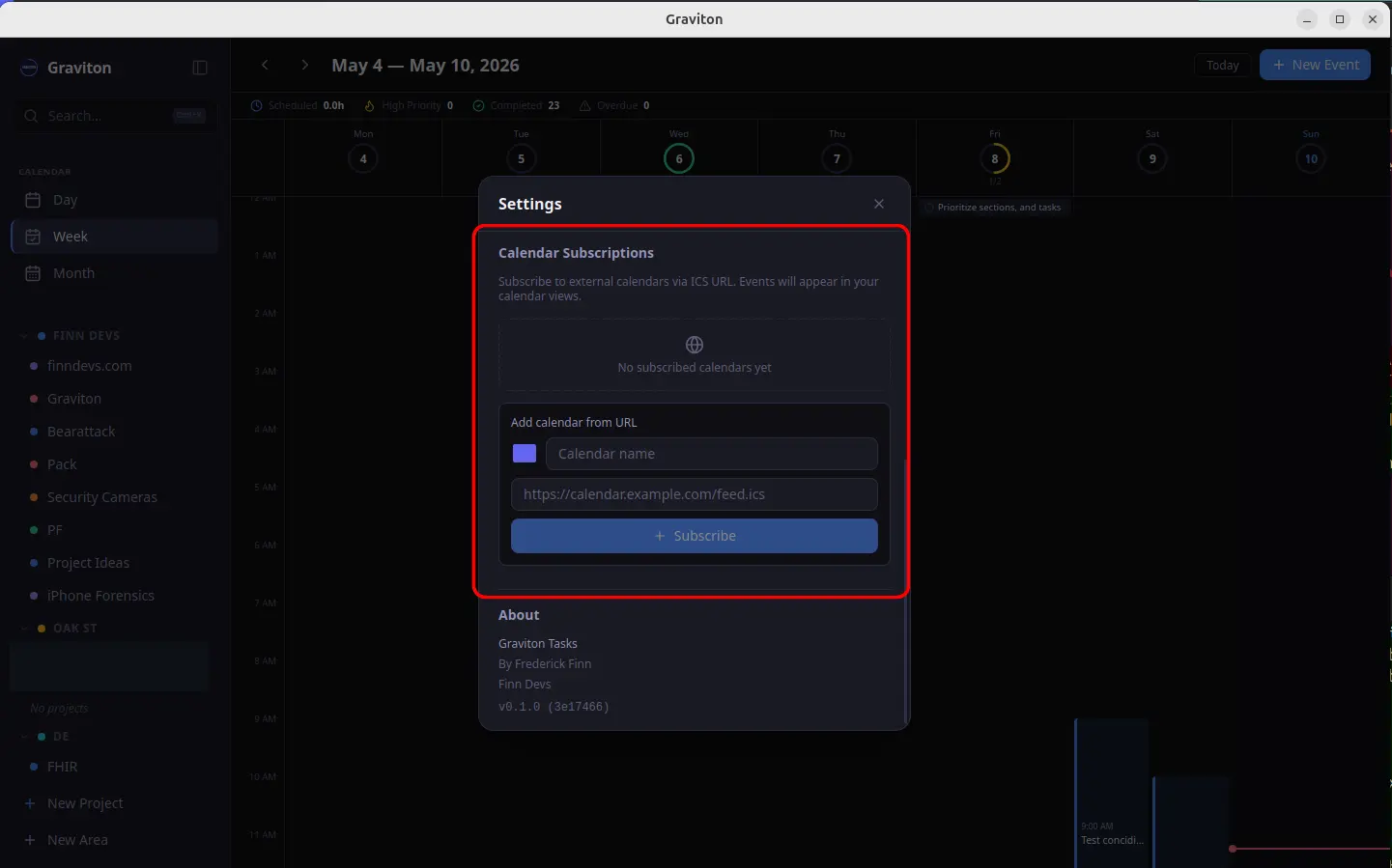Collapse the OAK ST area
This screenshot has width=1392, height=868.
[24, 629]
